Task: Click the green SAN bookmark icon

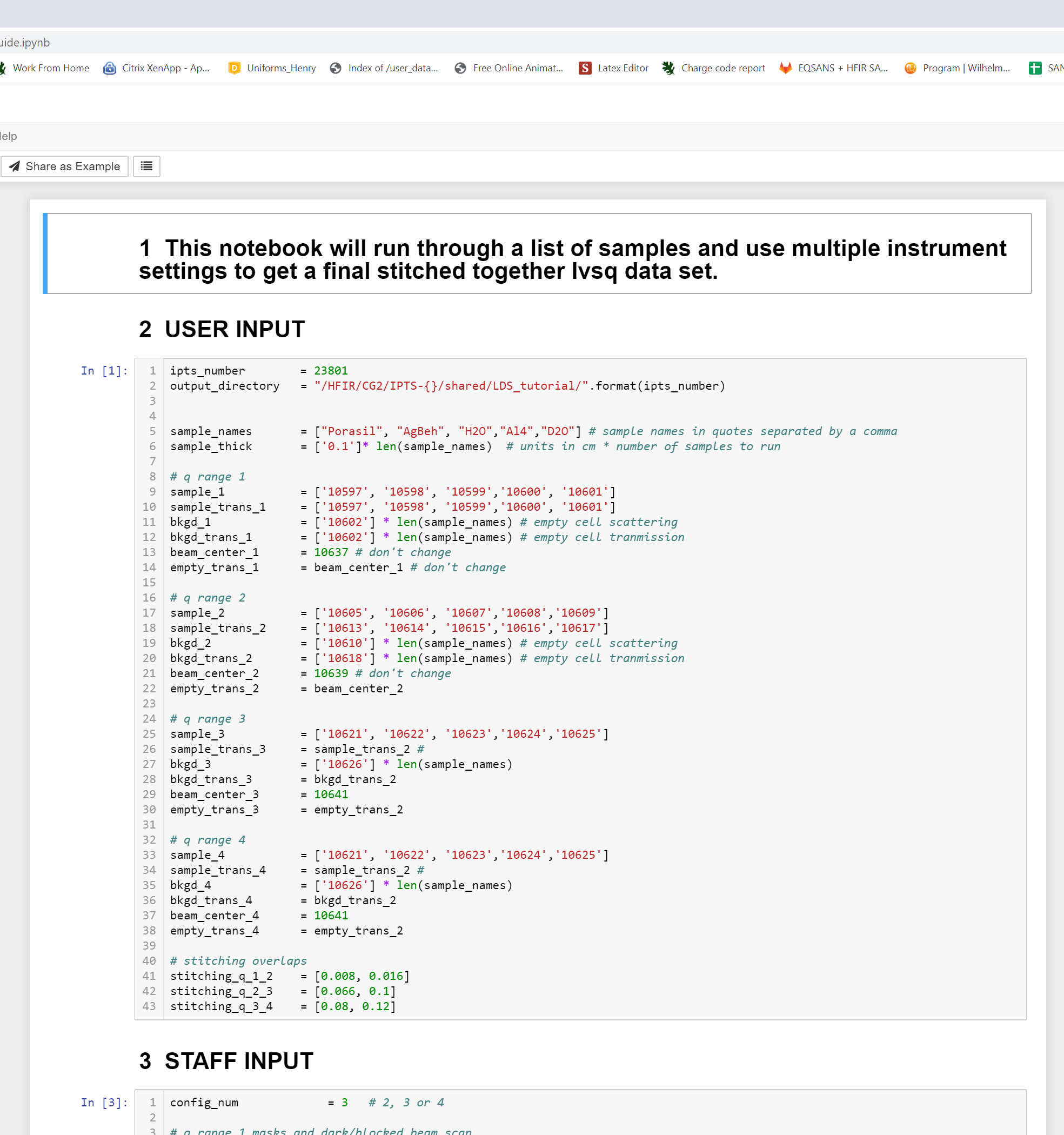Action: point(1034,68)
